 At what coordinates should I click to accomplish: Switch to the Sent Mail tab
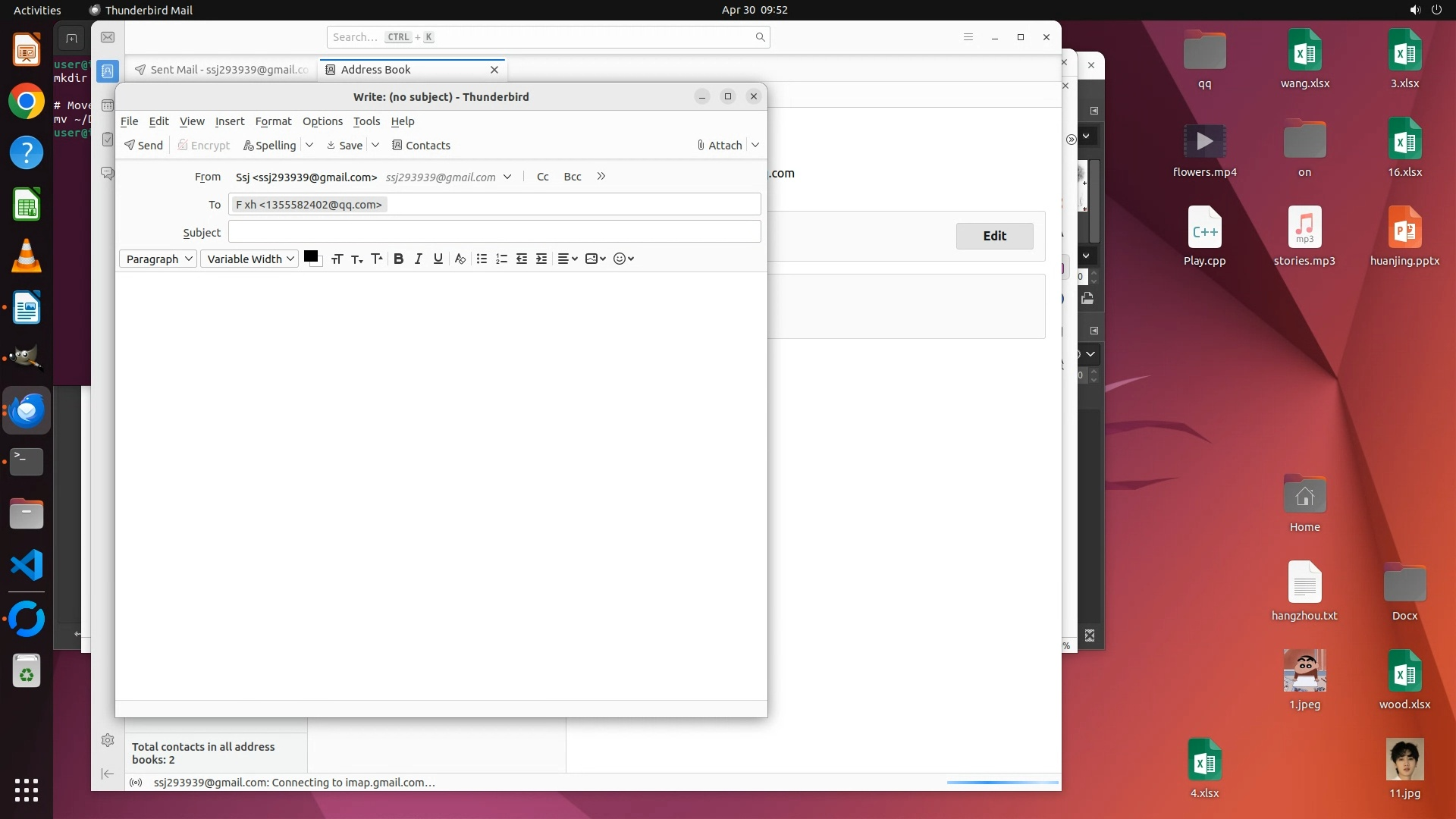(222, 70)
